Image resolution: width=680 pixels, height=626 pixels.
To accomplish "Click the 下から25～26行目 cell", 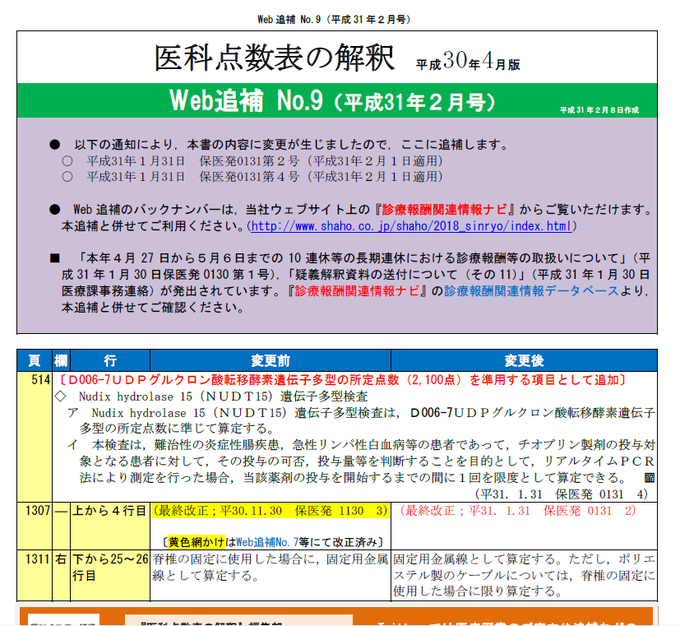I will coord(110,575).
